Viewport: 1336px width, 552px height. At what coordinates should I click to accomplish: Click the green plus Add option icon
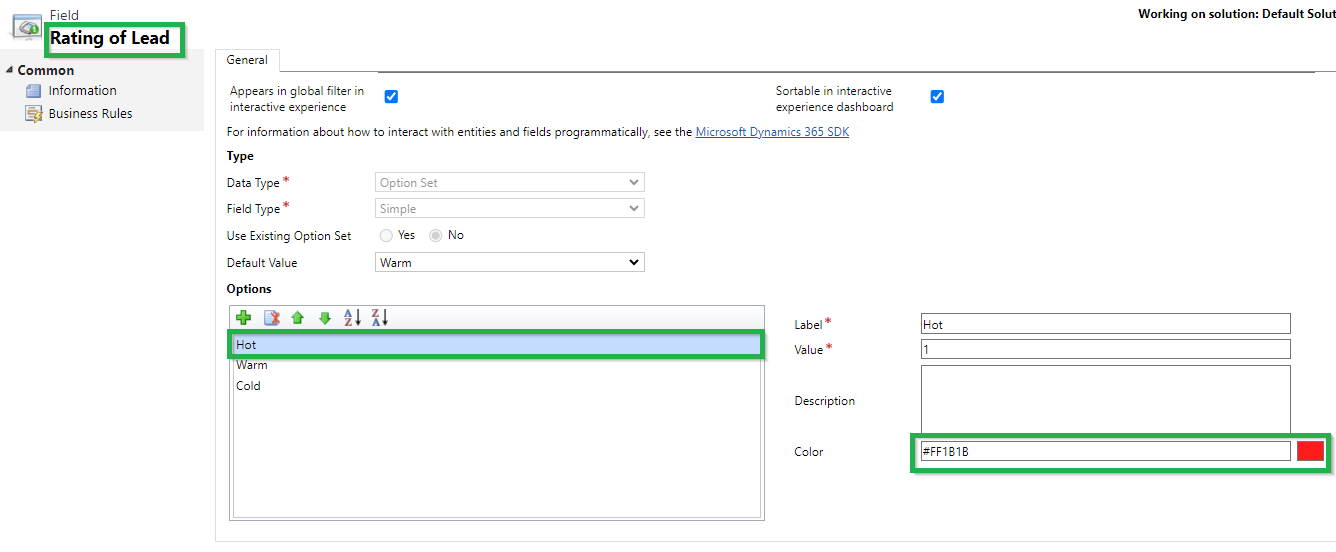(243, 318)
